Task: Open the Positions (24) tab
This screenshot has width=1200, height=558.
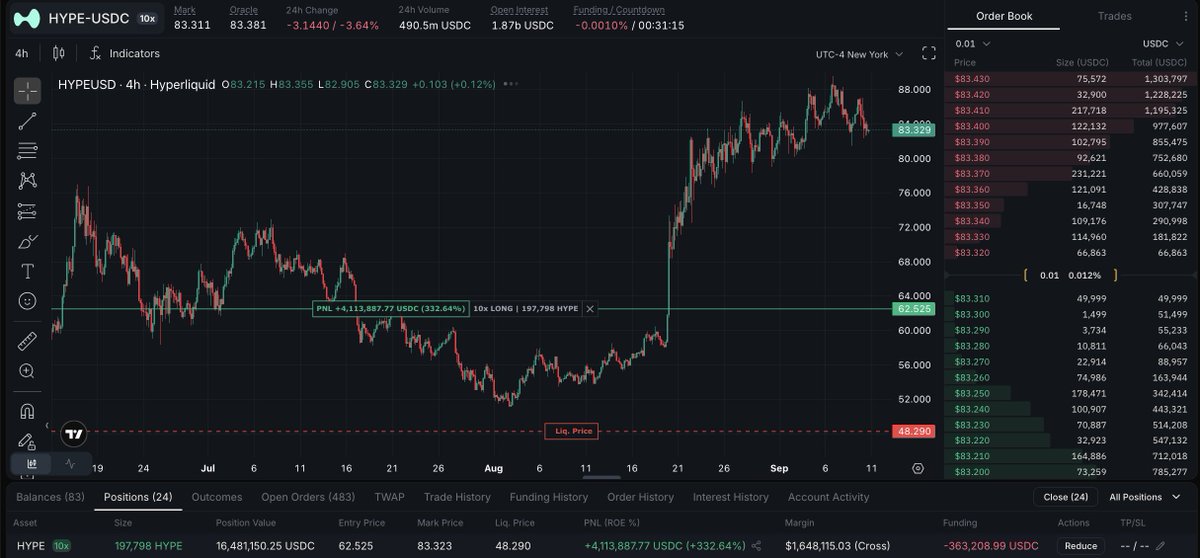Action: point(138,497)
